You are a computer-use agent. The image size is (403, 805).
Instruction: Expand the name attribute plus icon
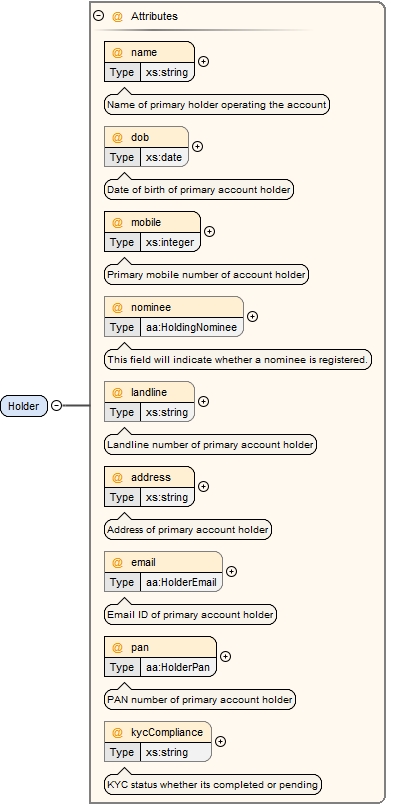(203, 62)
